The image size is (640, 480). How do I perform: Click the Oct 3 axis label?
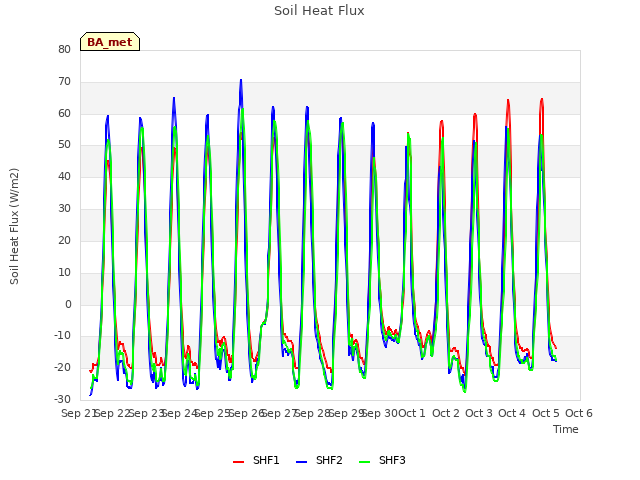pyautogui.click(x=479, y=413)
